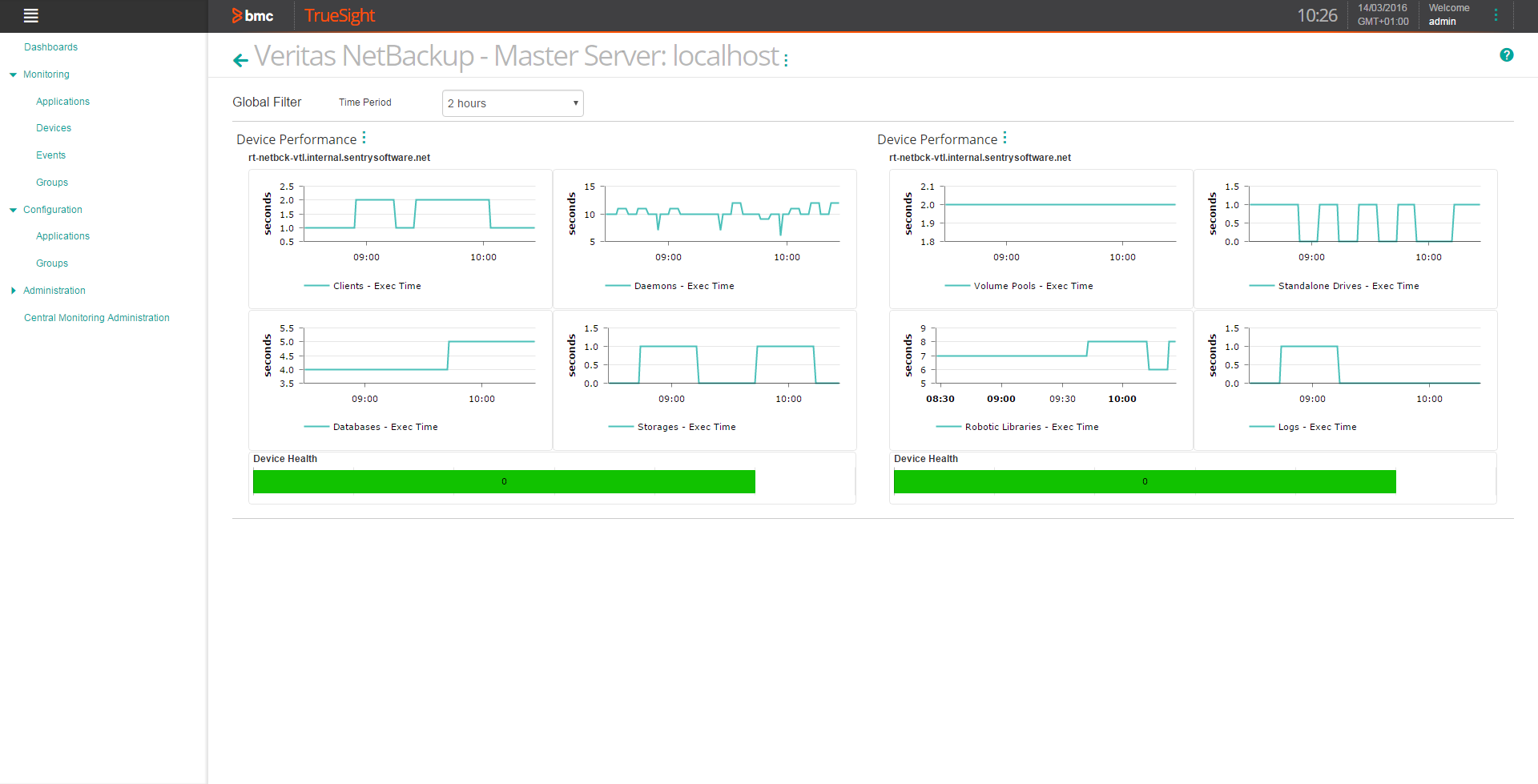The image size is (1538, 784).
Task: Click the left Device Health green bar
Action: (504, 481)
